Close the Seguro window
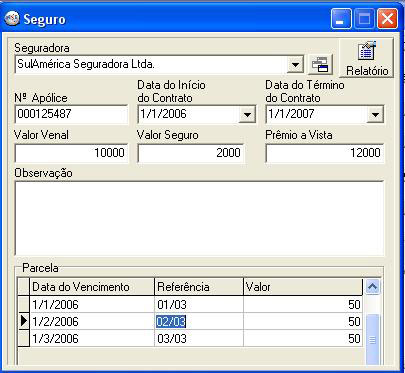This screenshot has height=373, width=405. coord(387,19)
